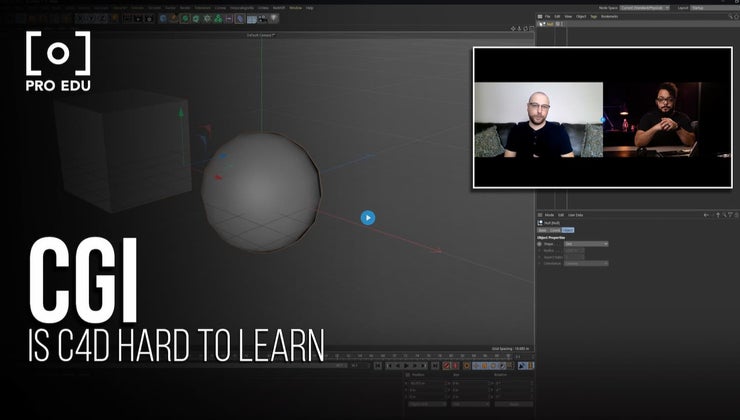
Task: Click the blue play button overlay
Action: (x=368, y=218)
